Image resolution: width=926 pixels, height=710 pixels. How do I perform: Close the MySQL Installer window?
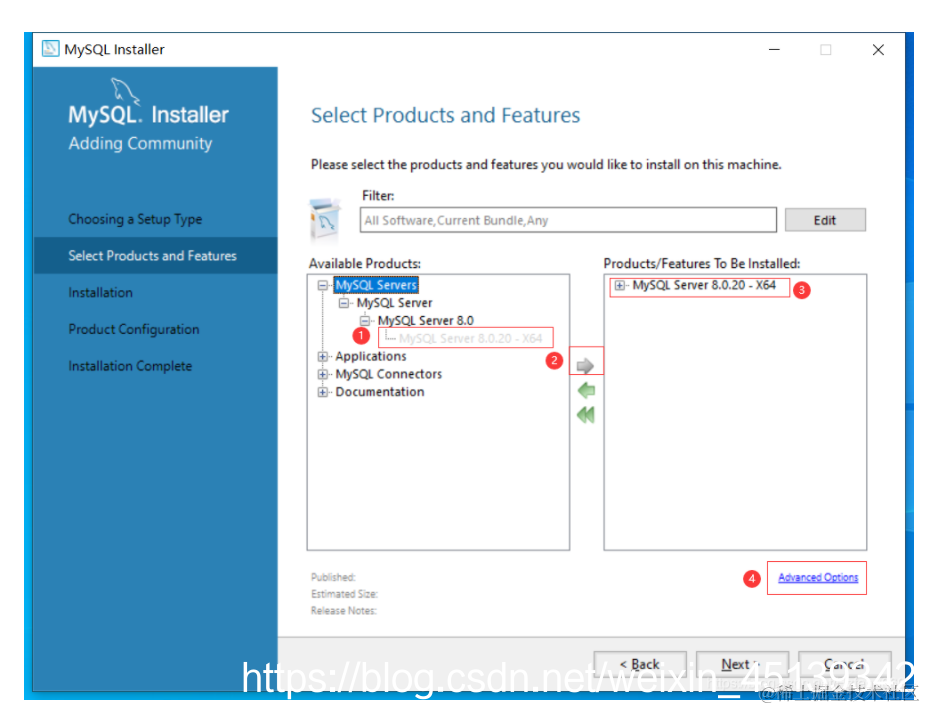(x=878, y=50)
